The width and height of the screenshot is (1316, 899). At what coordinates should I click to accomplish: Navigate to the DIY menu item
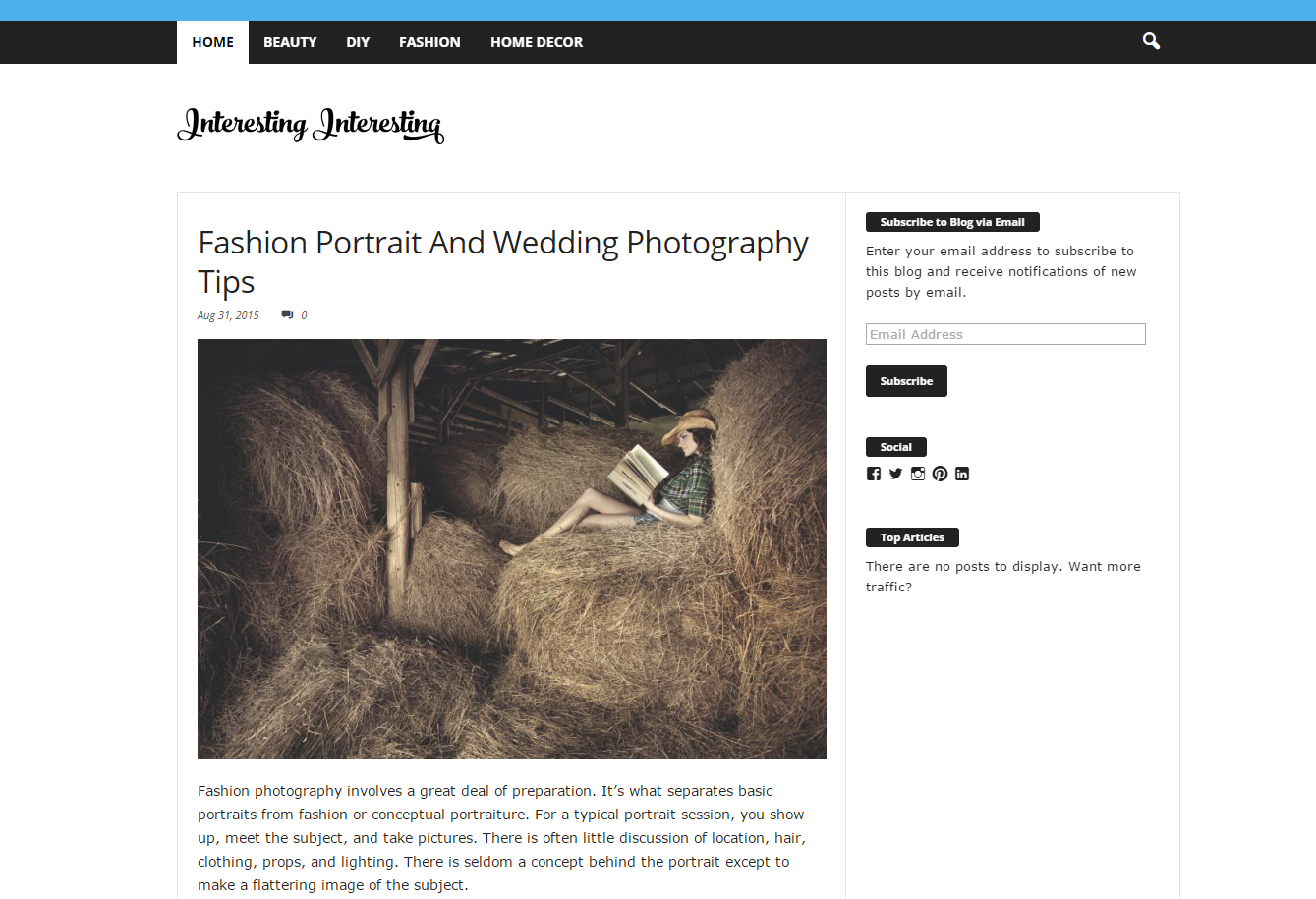coord(358,42)
